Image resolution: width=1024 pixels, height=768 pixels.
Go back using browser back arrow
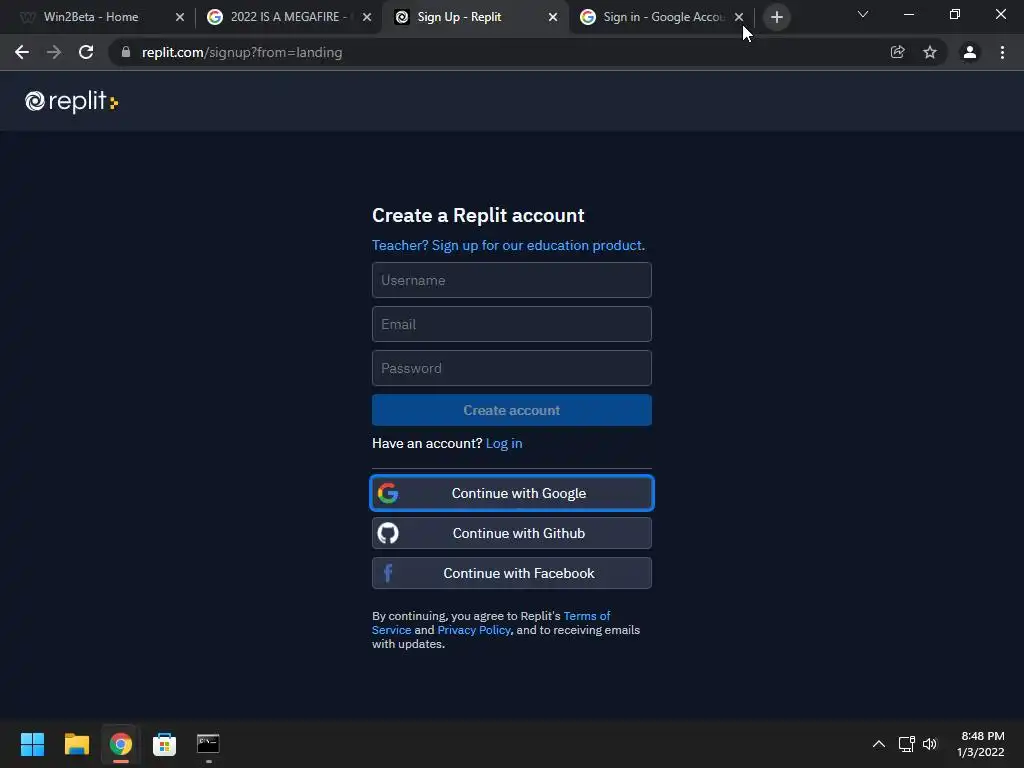[x=22, y=52]
